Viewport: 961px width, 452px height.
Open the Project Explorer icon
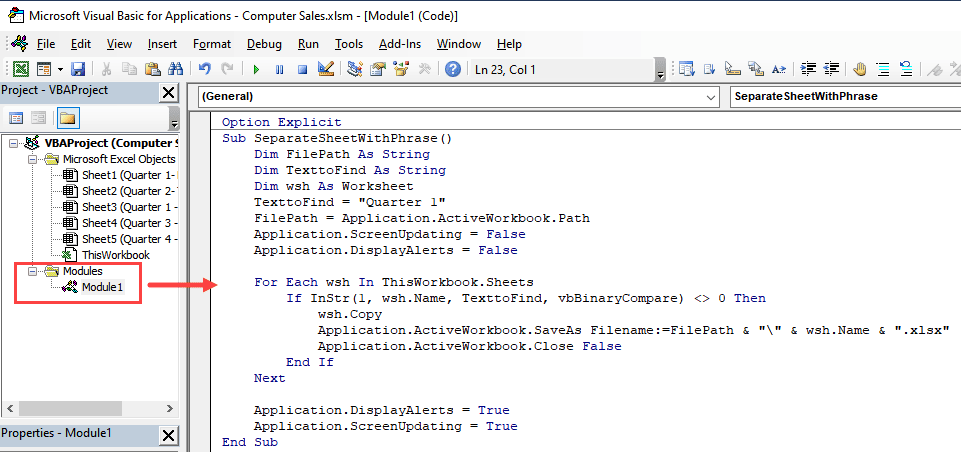click(x=354, y=69)
